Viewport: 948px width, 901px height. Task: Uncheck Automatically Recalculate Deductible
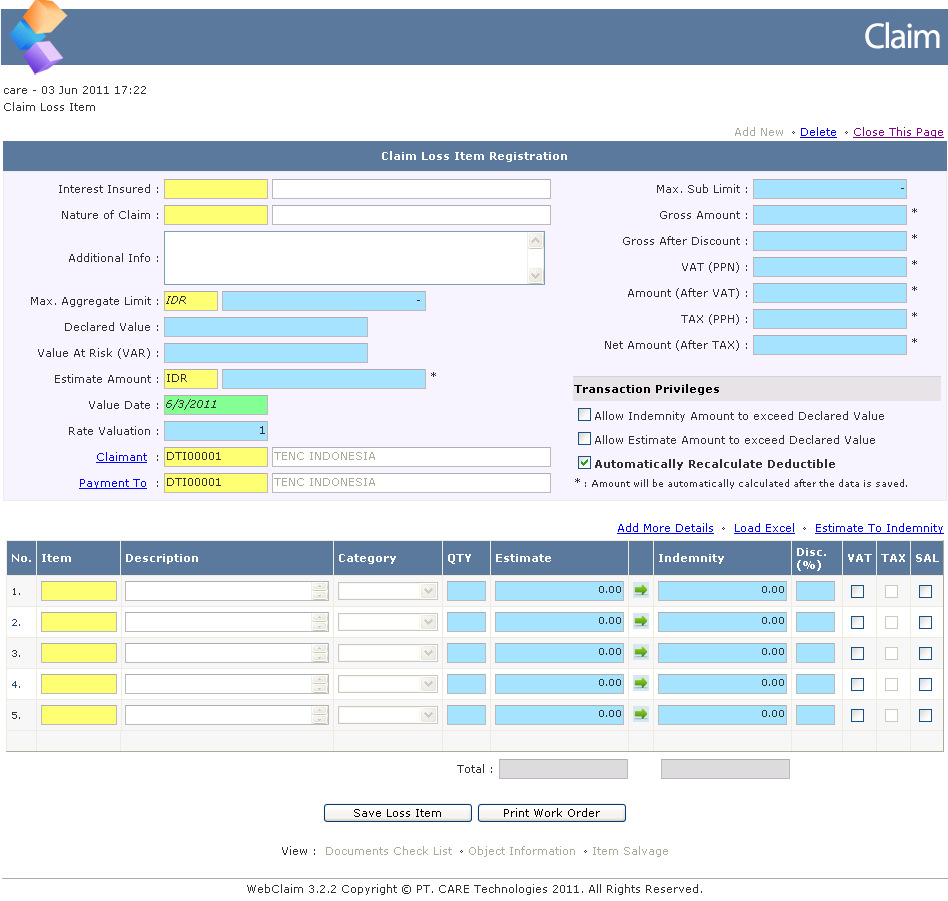tap(584, 463)
